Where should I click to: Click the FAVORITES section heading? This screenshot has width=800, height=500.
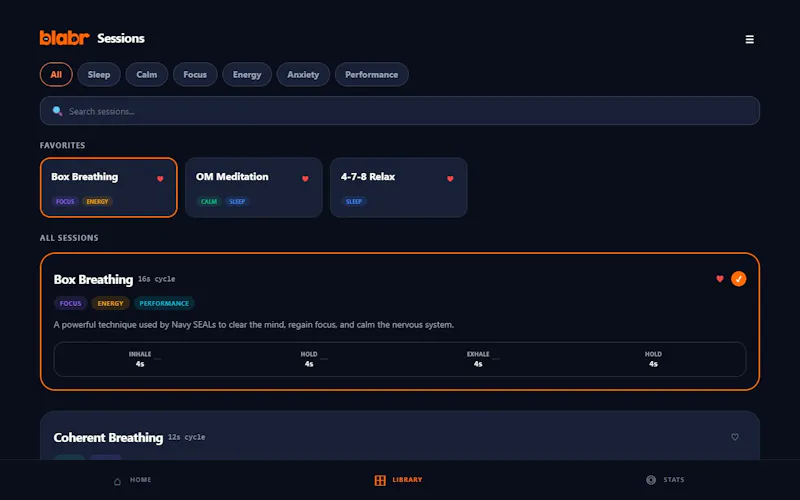pos(62,145)
